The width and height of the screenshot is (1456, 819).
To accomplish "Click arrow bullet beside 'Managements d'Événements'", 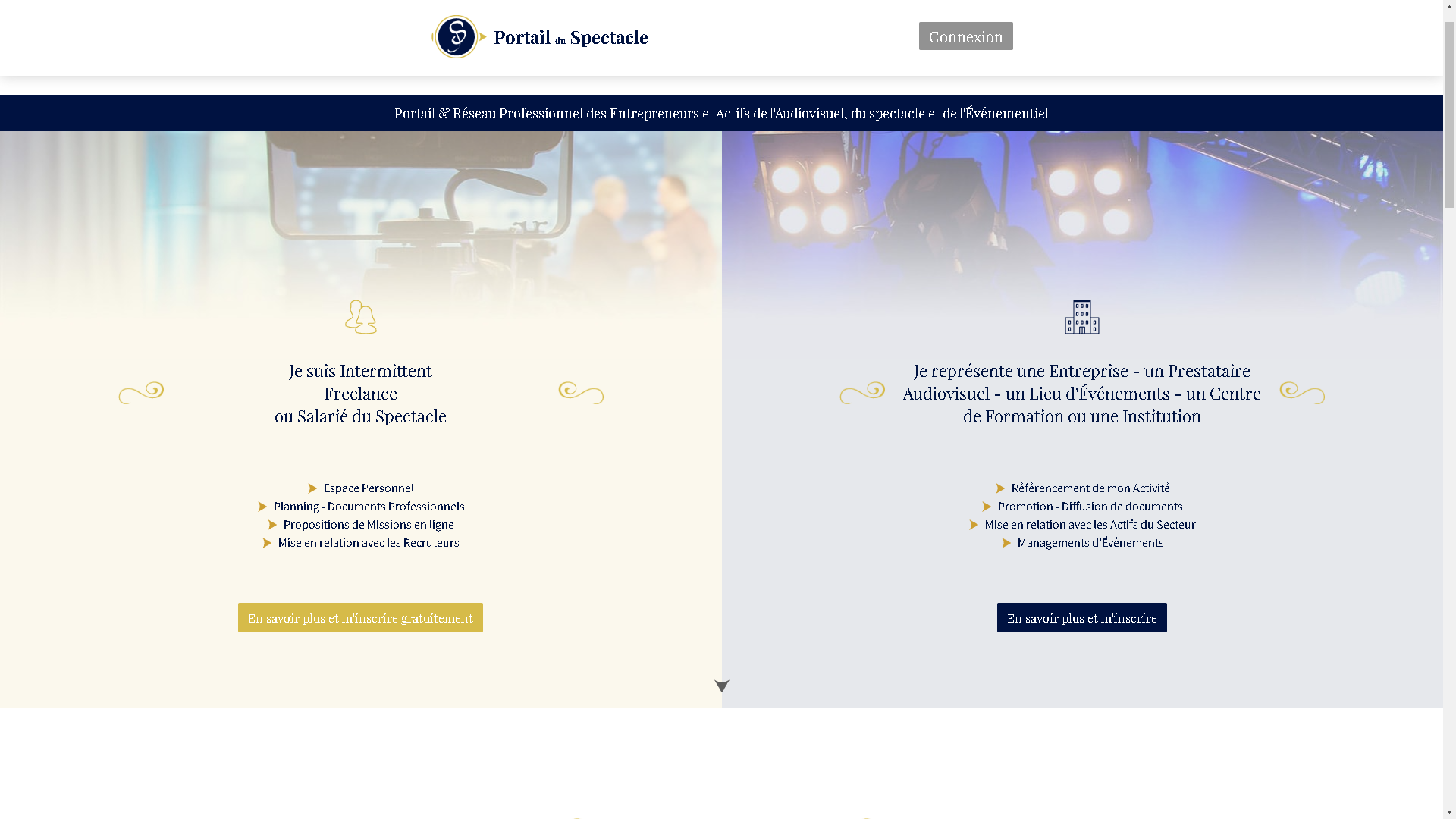I will coord(1006,543).
